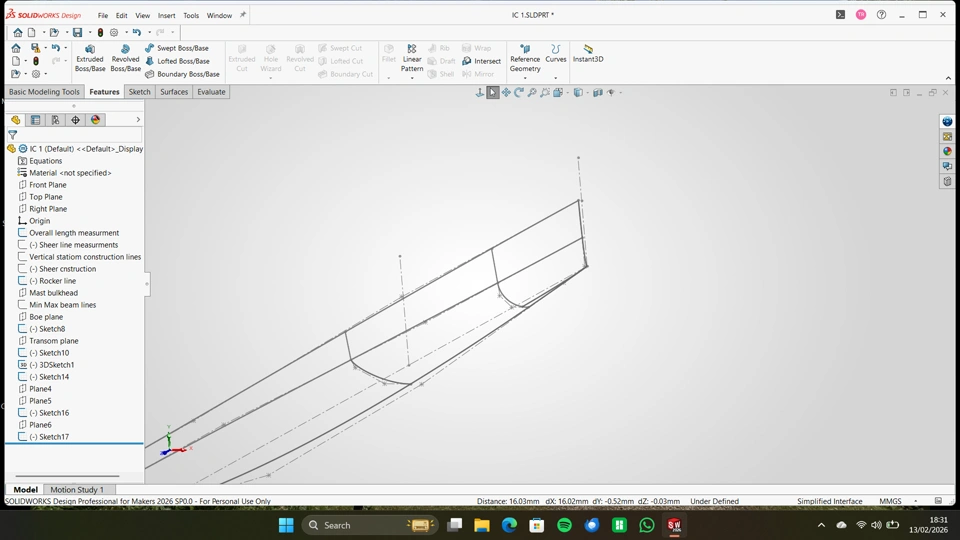Open Spotify from the Windows taskbar

click(x=564, y=525)
